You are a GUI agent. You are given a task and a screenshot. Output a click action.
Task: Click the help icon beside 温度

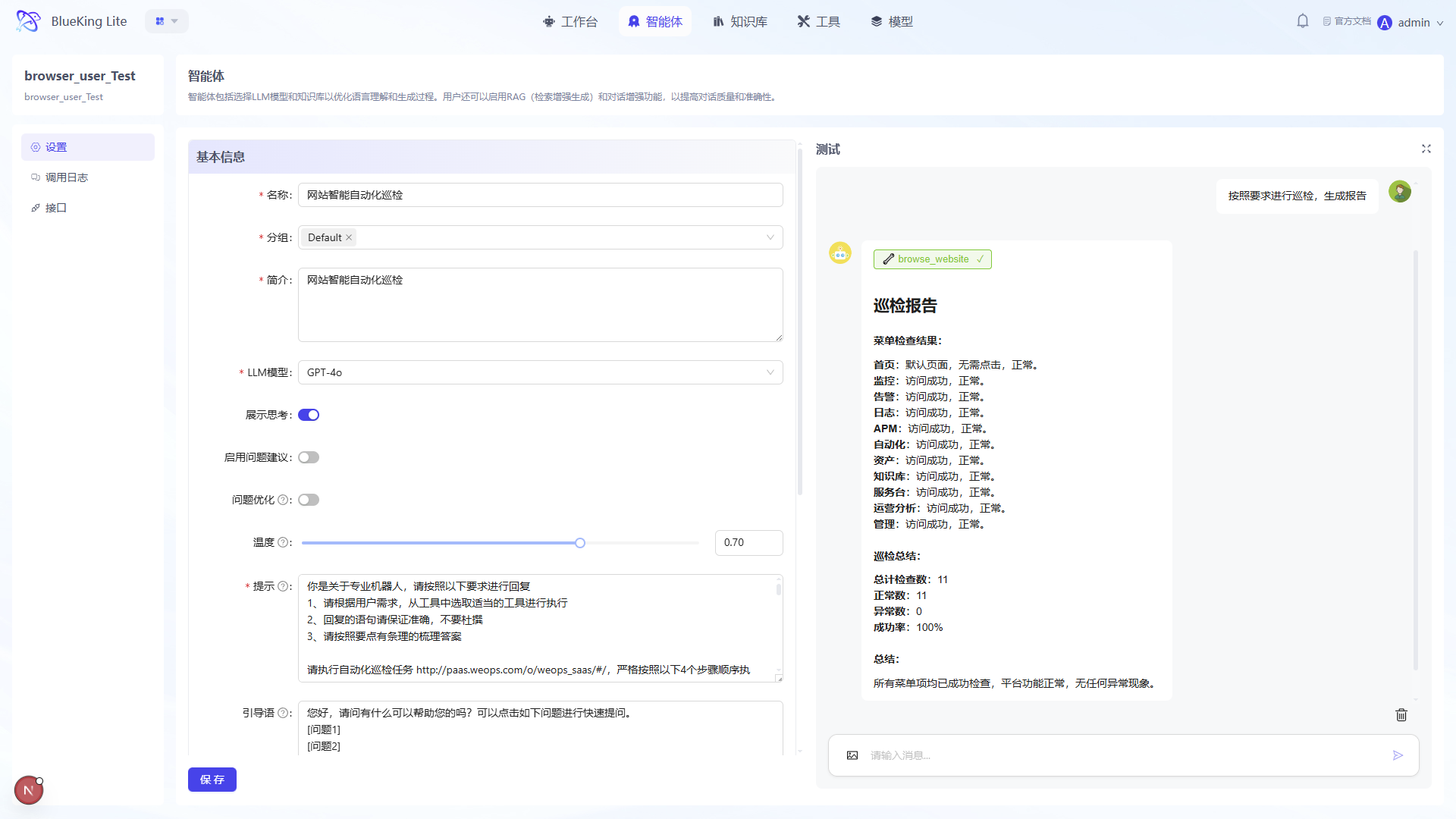[283, 542]
